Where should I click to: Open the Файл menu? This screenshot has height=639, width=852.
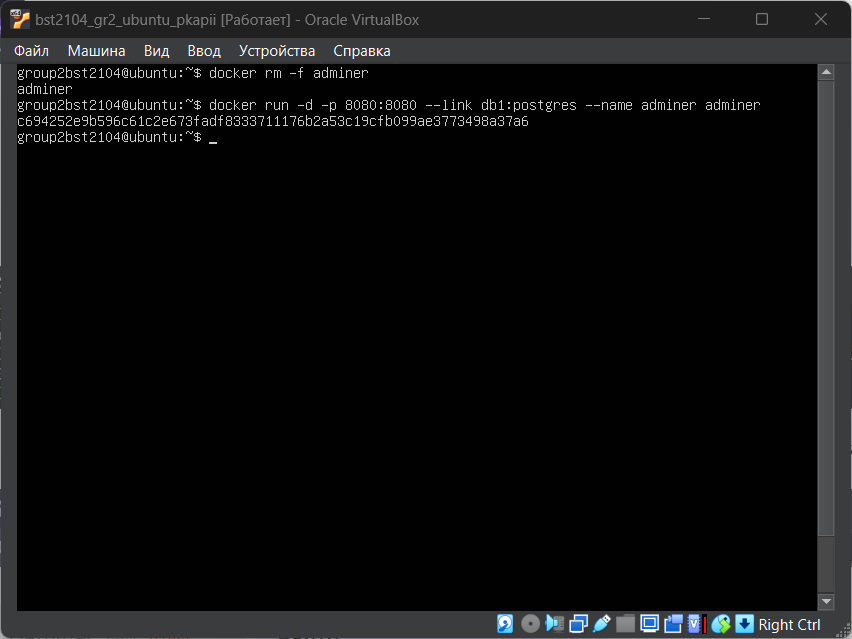pos(32,51)
